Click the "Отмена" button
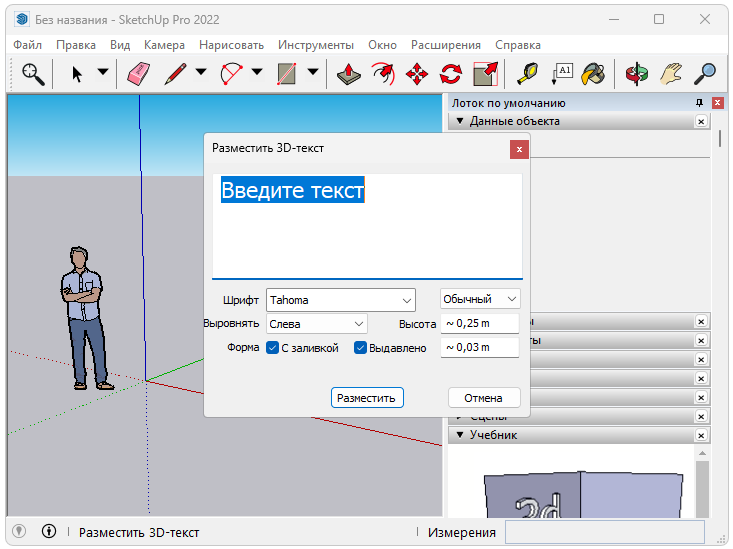Screen dimensions: 733x549 tap(483, 398)
